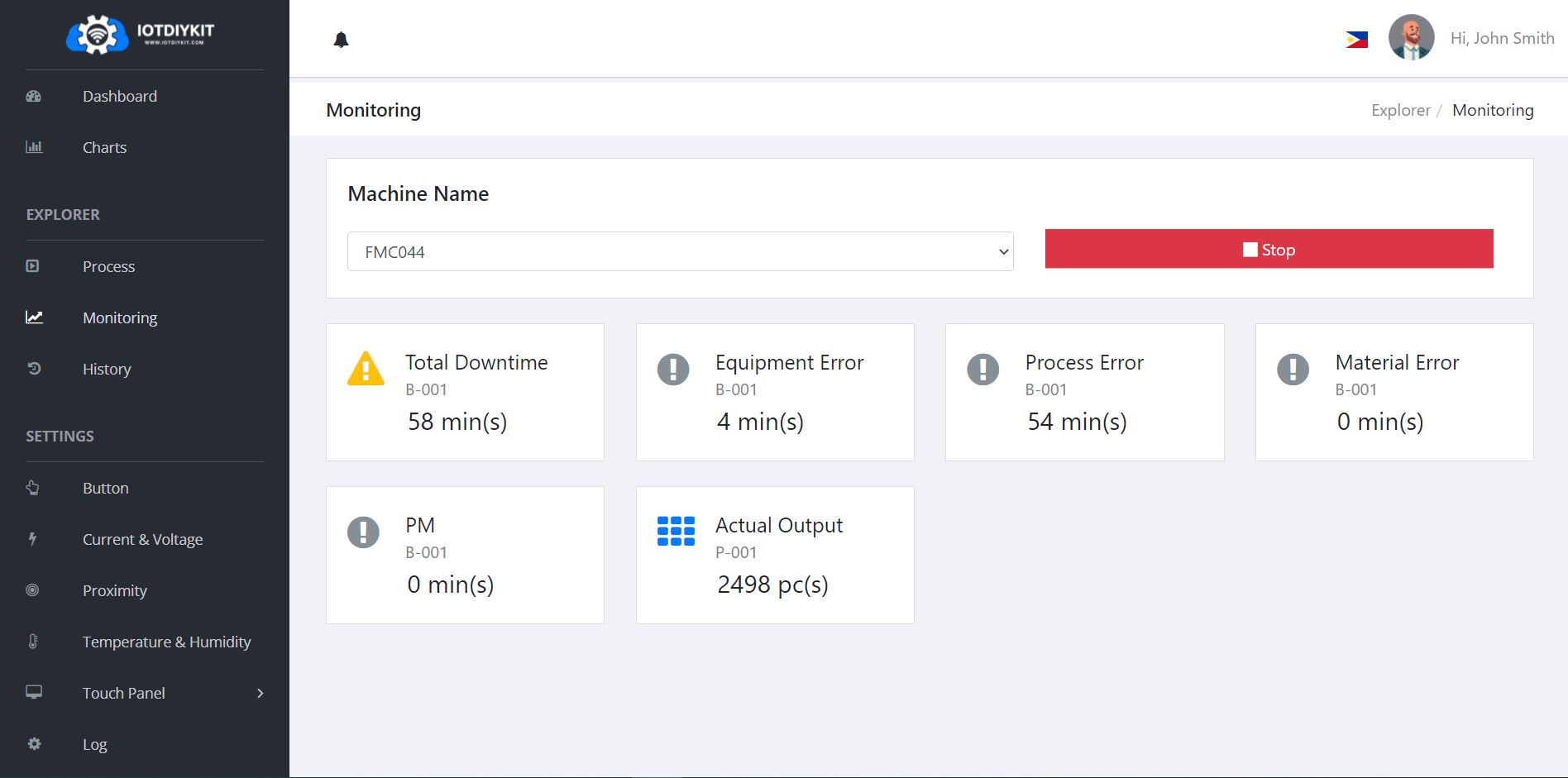Open the Machine Name dropdown FMC044

(680, 251)
